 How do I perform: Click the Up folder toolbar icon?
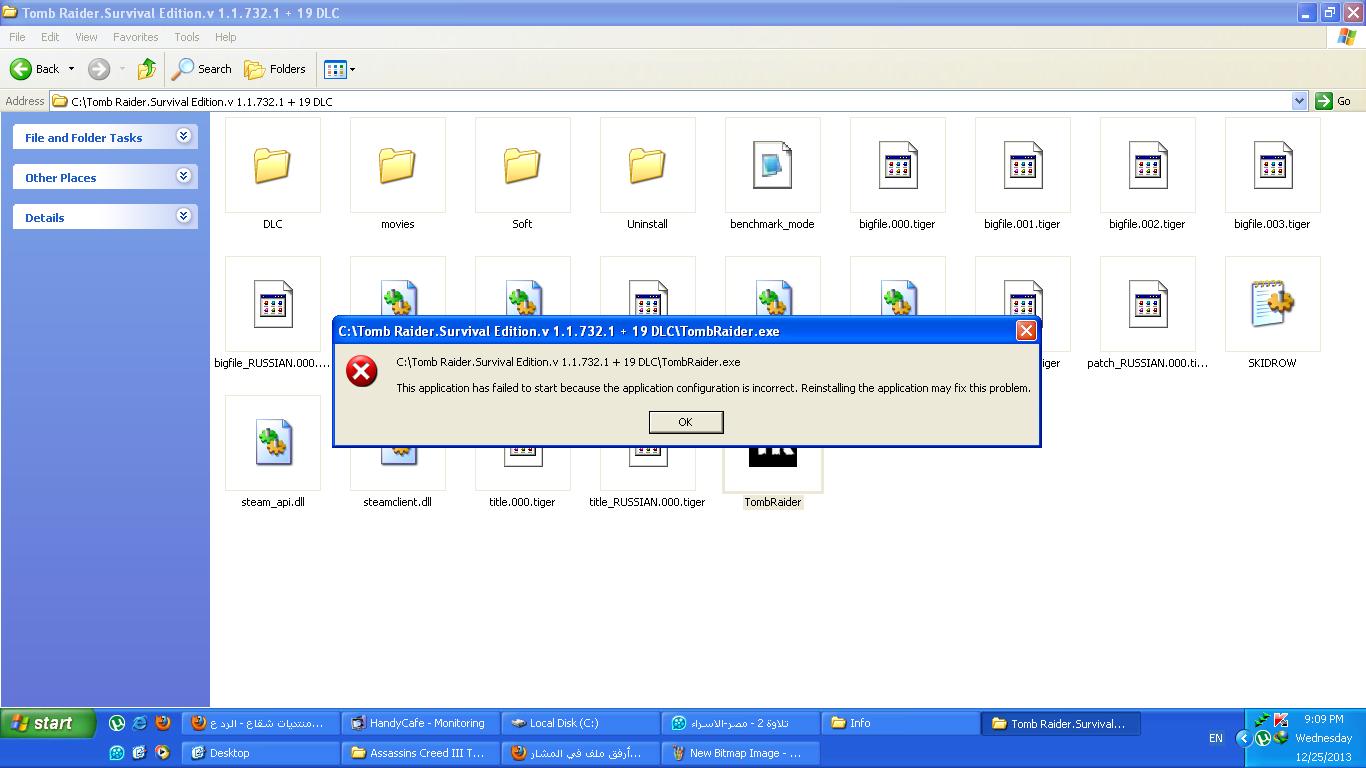147,69
